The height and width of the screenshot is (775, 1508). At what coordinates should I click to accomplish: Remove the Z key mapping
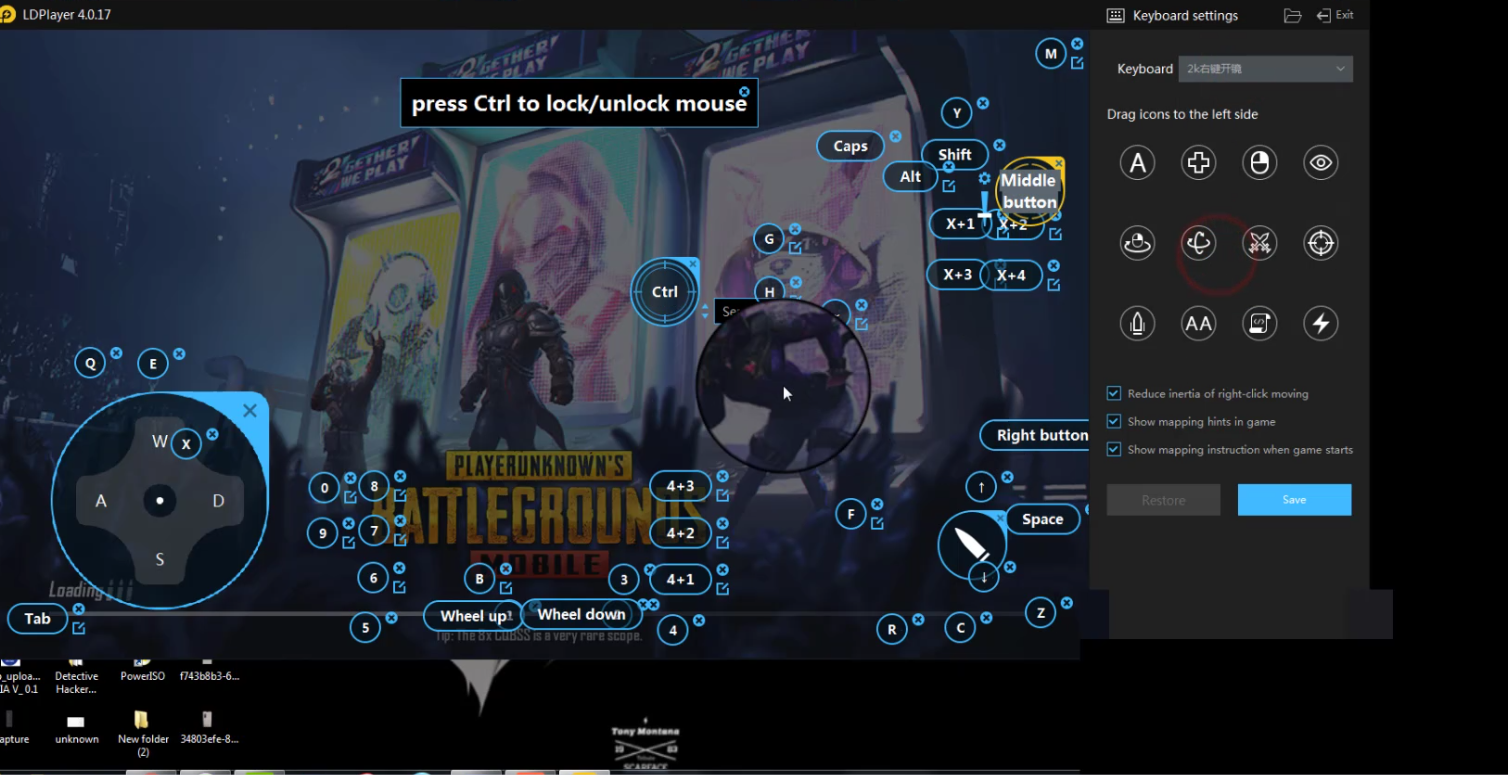[x=1067, y=603]
